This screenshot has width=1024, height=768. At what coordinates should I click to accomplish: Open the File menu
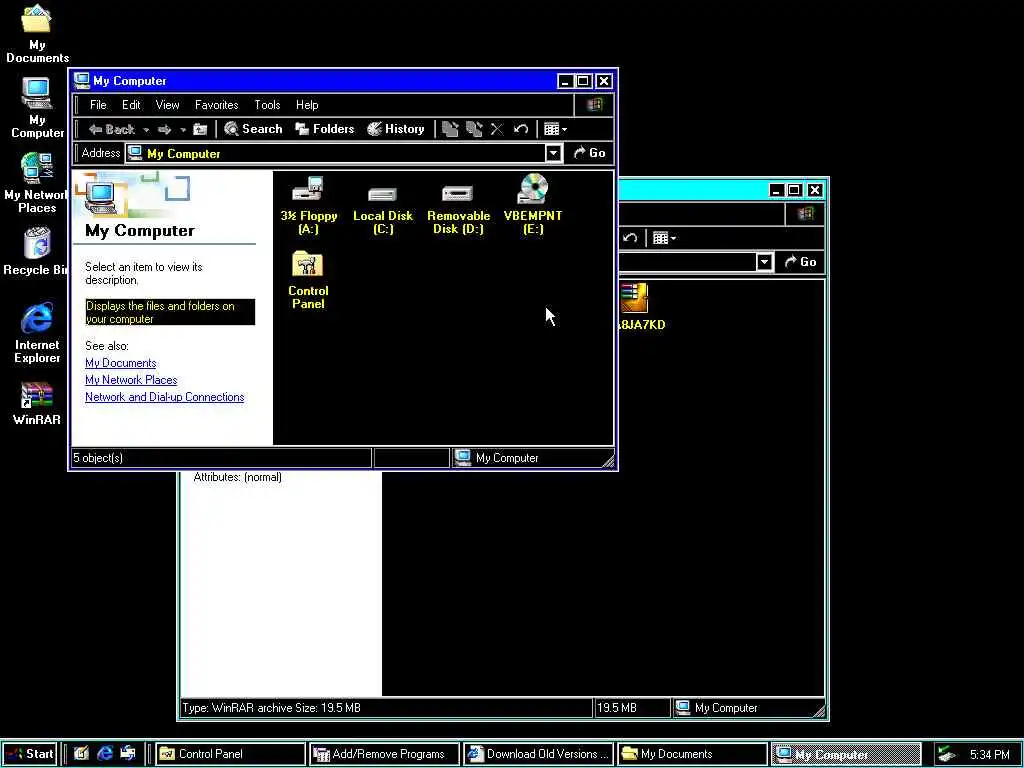point(98,104)
